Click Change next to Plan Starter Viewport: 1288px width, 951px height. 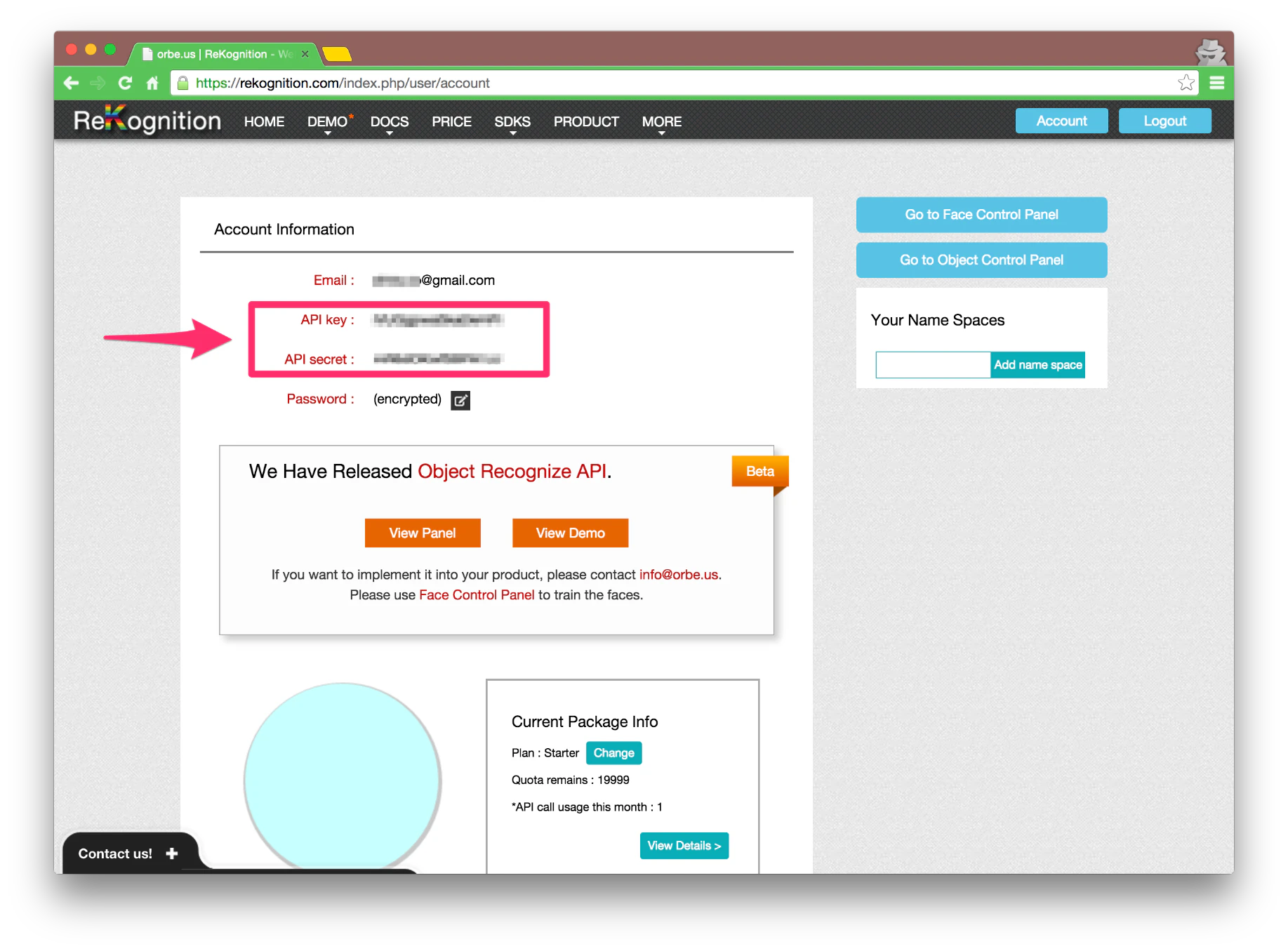tap(613, 753)
